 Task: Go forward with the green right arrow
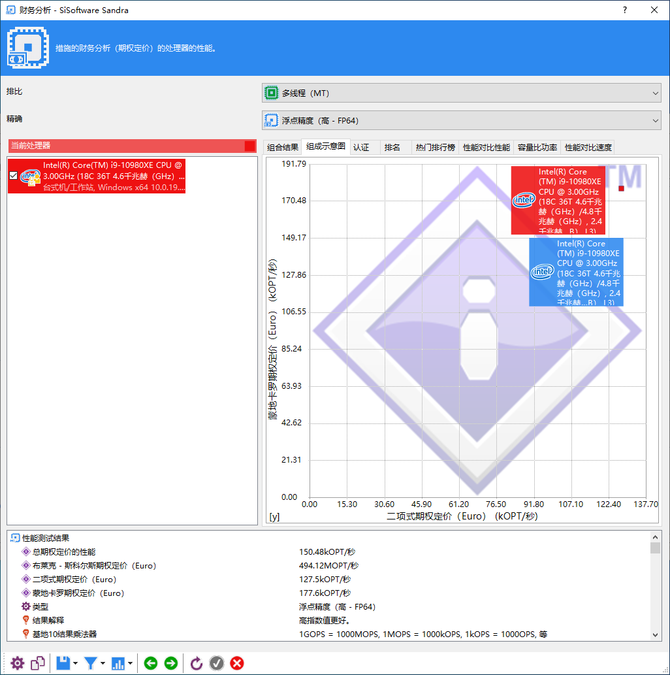point(171,663)
